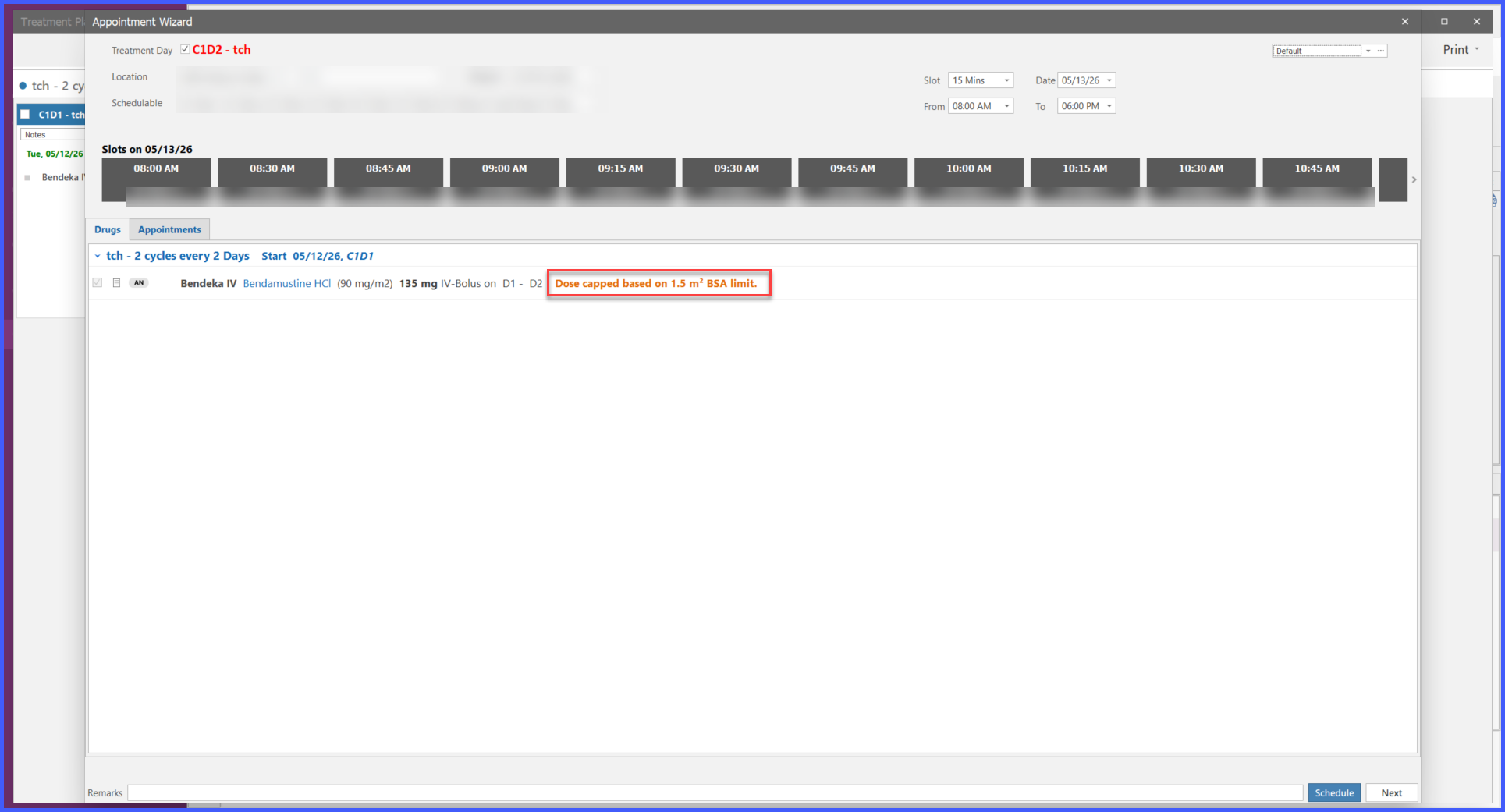Go to later time slots with the right arrow
This screenshot has width=1505, height=812.
click(x=1414, y=179)
